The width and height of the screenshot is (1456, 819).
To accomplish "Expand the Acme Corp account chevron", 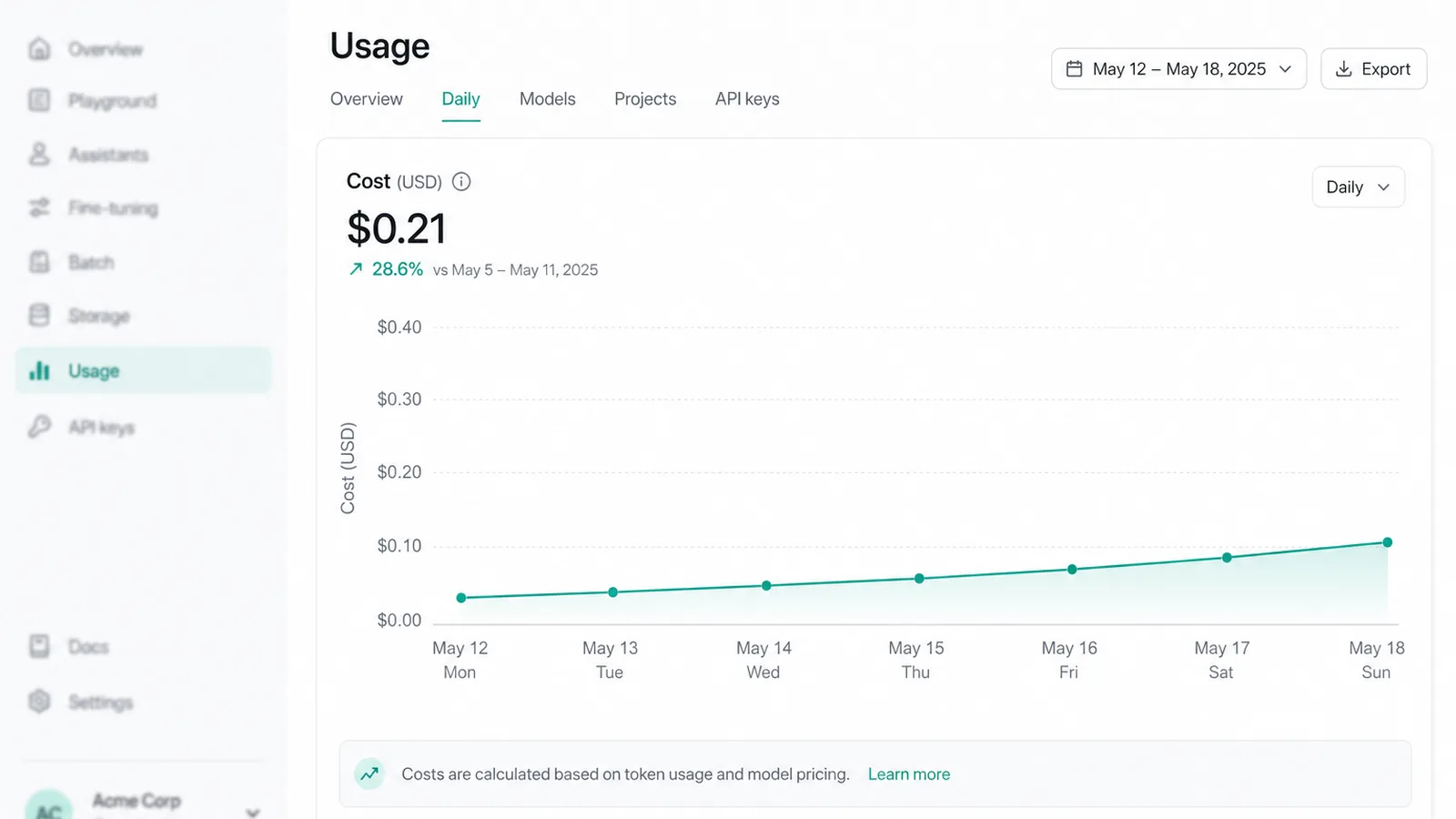I will tap(253, 812).
